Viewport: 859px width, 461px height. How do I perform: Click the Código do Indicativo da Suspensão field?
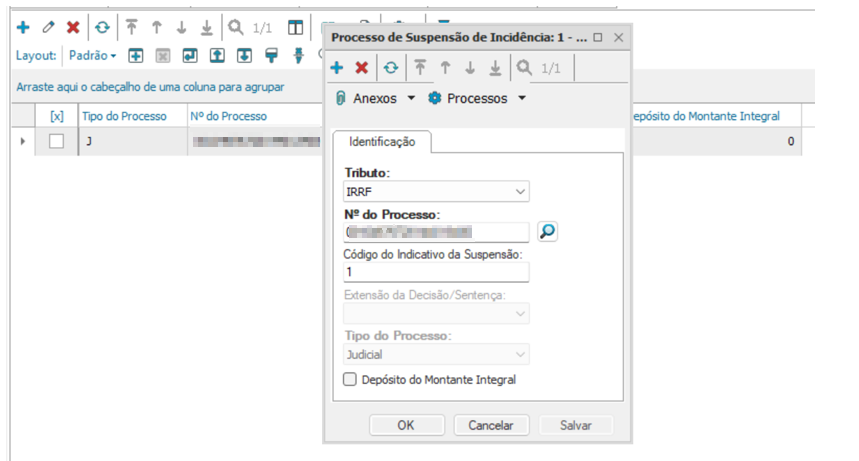click(436, 273)
